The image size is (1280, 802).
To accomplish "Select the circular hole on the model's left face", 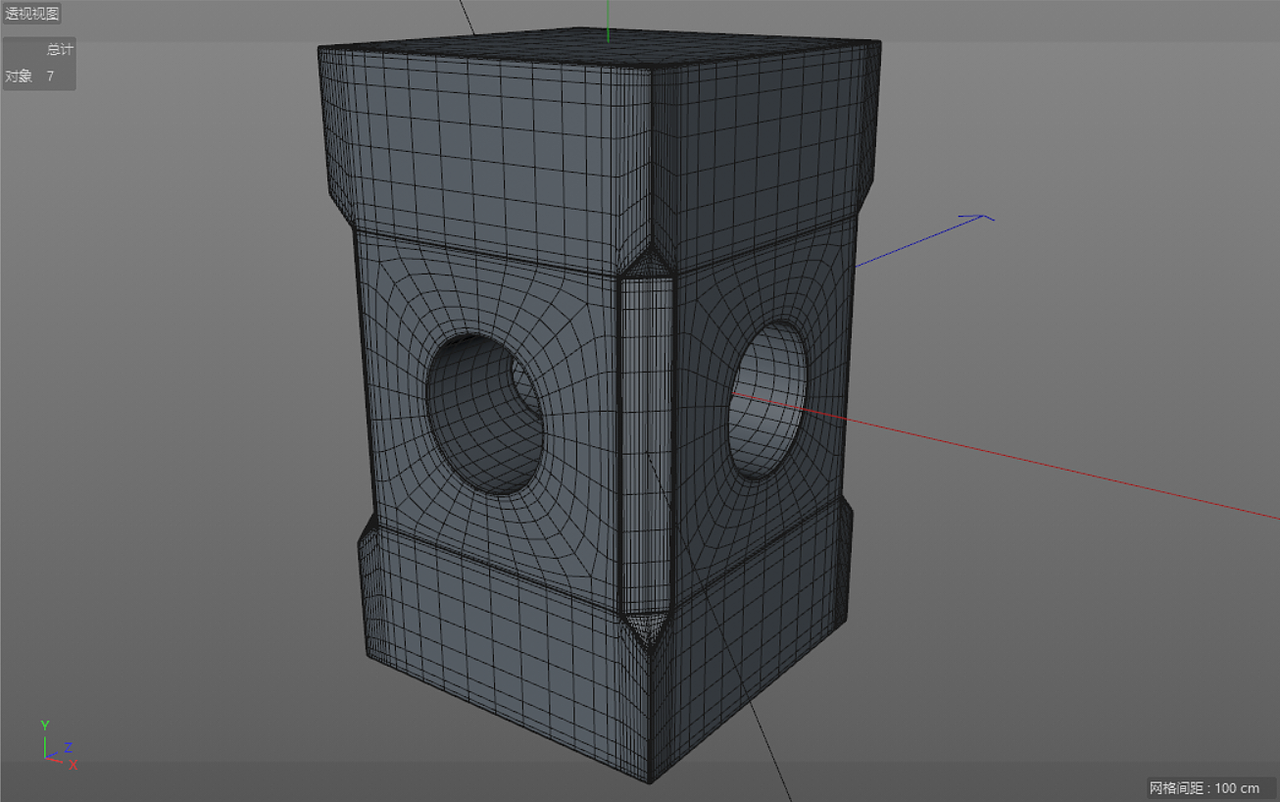I will [486, 415].
